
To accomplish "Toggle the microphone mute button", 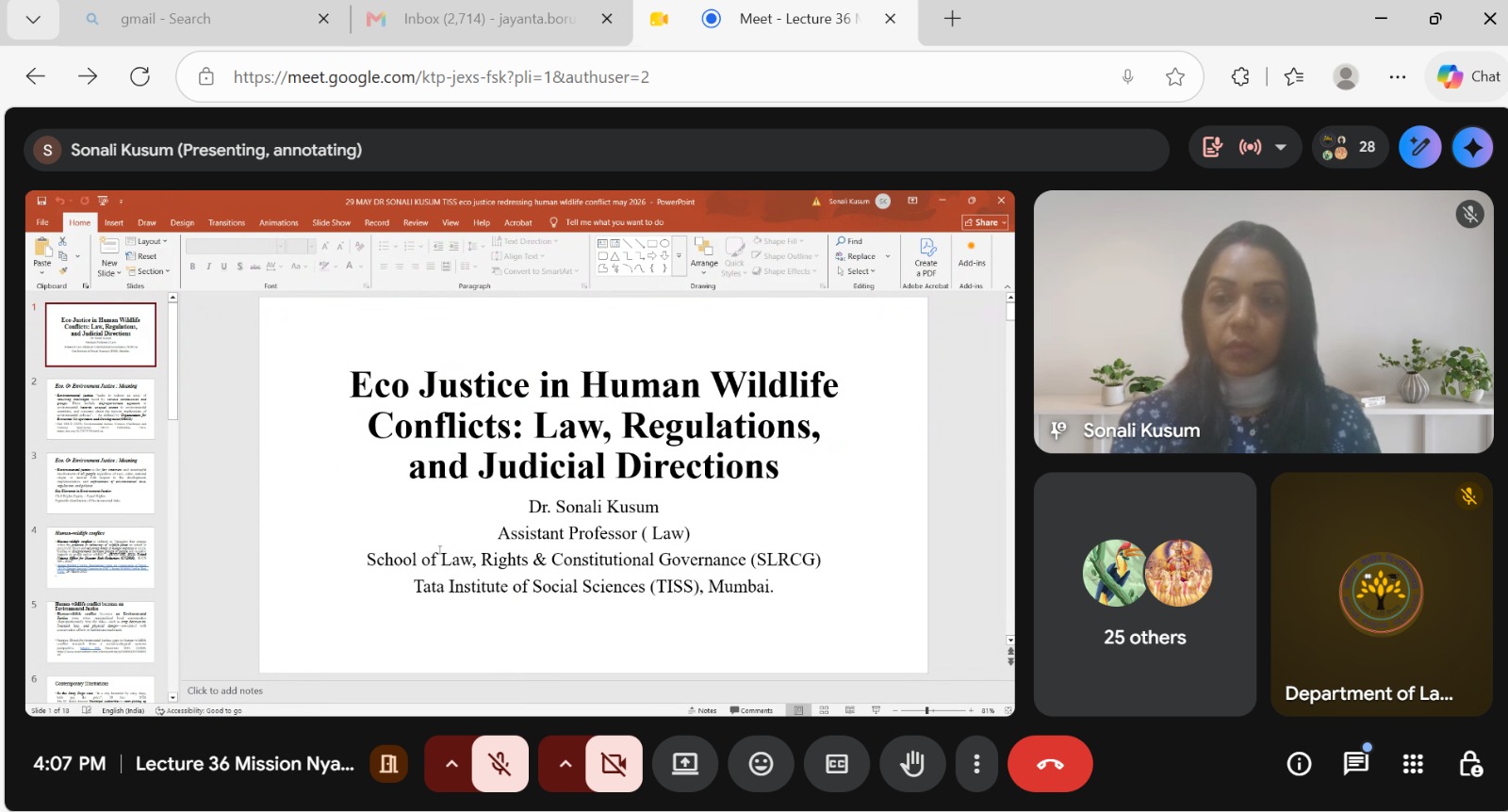I will click(x=500, y=764).
